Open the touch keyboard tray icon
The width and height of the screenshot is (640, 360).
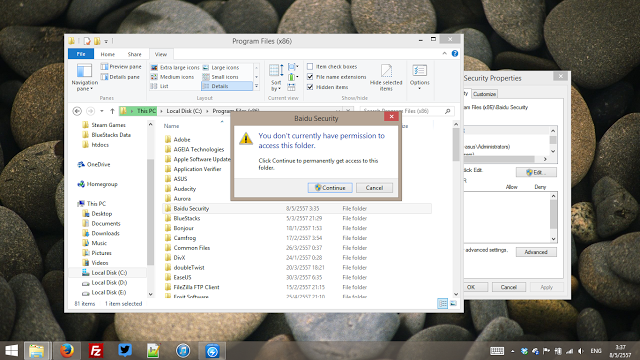(x=497, y=351)
